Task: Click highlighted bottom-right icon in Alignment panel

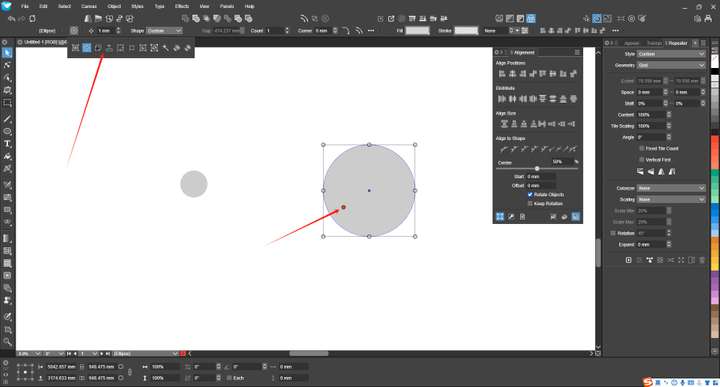Action: coord(575,217)
